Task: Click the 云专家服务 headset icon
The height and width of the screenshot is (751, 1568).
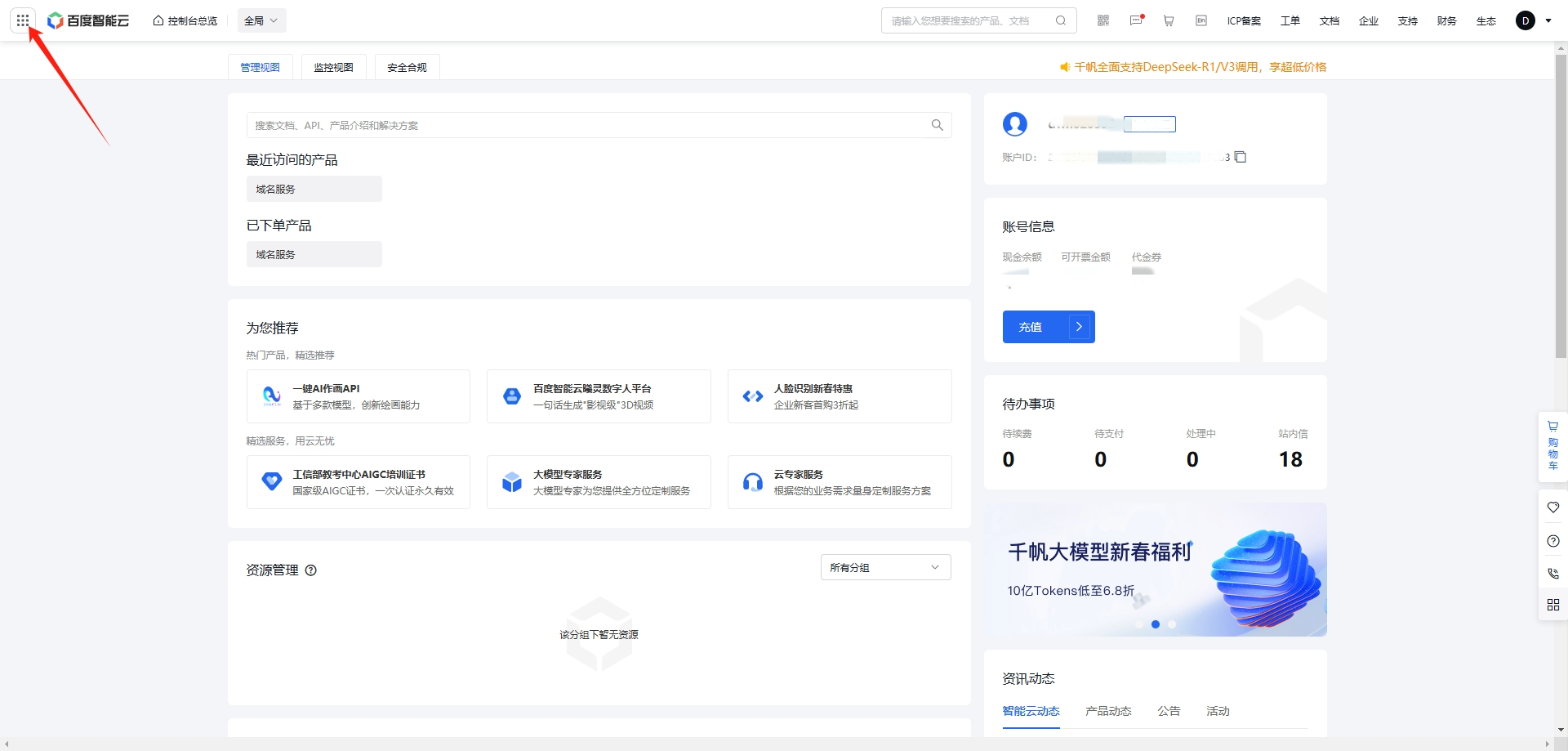Action: pyautogui.click(x=753, y=482)
